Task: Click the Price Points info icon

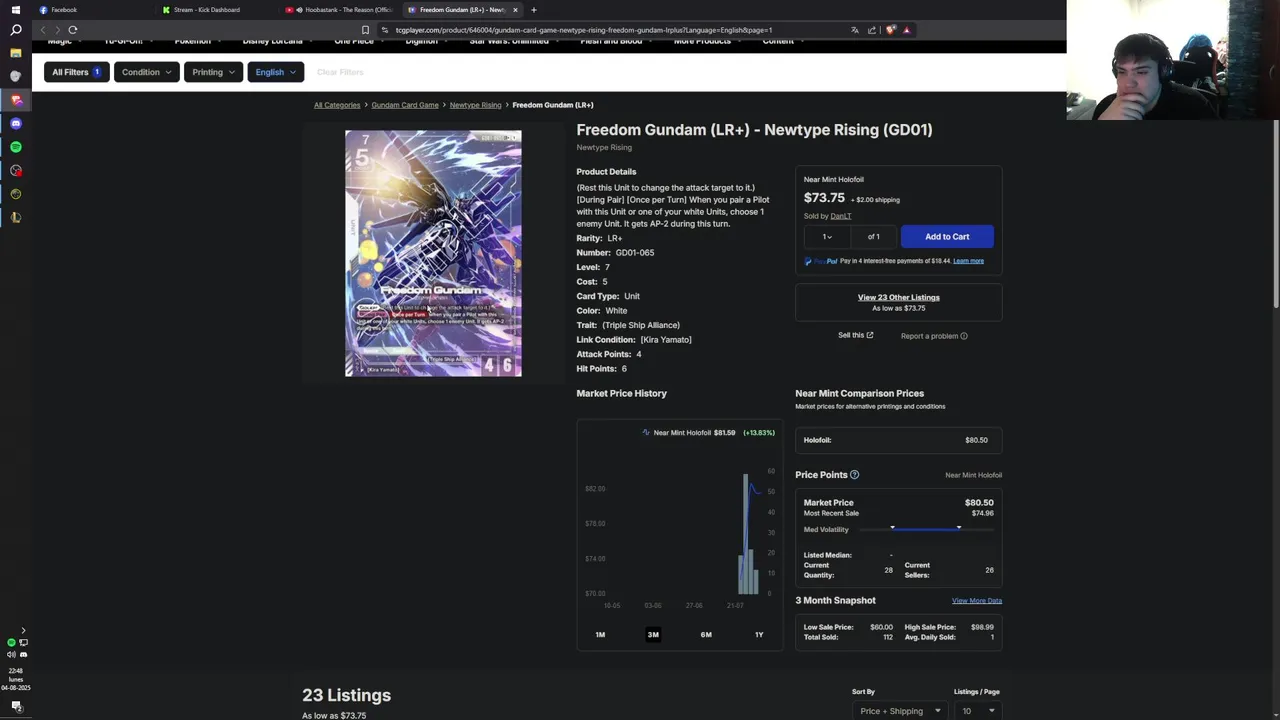Action: pyautogui.click(x=854, y=475)
